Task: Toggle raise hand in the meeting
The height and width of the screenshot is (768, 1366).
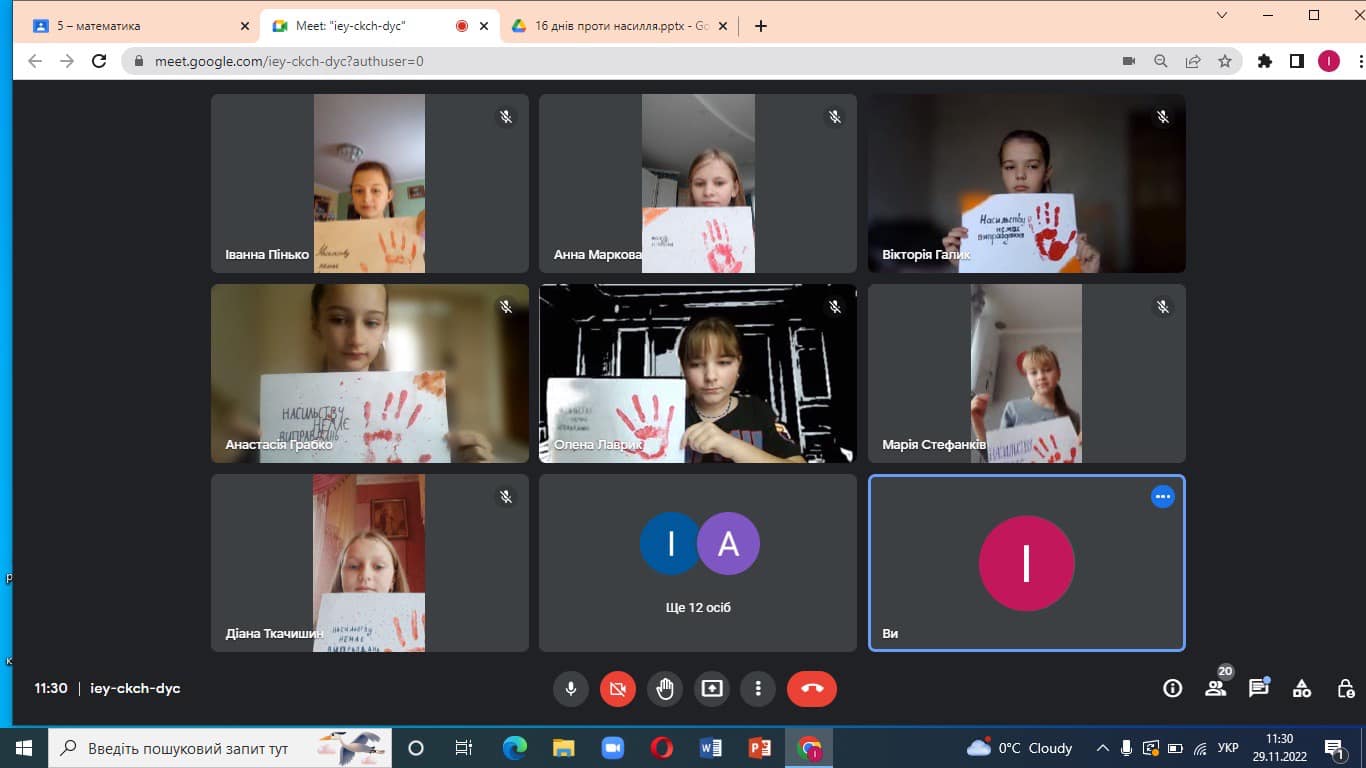Action: tap(664, 688)
